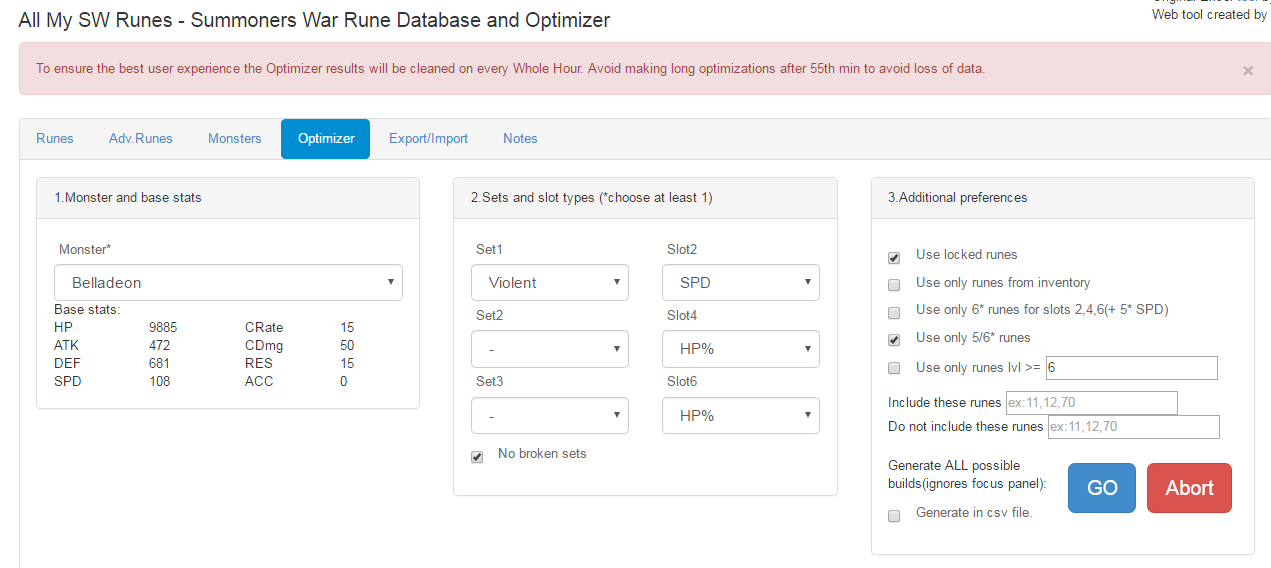Expand the Slot2 dropdown set to SPD
Image resolution: width=1271 pixels, height=568 pixels.
click(741, 283)
